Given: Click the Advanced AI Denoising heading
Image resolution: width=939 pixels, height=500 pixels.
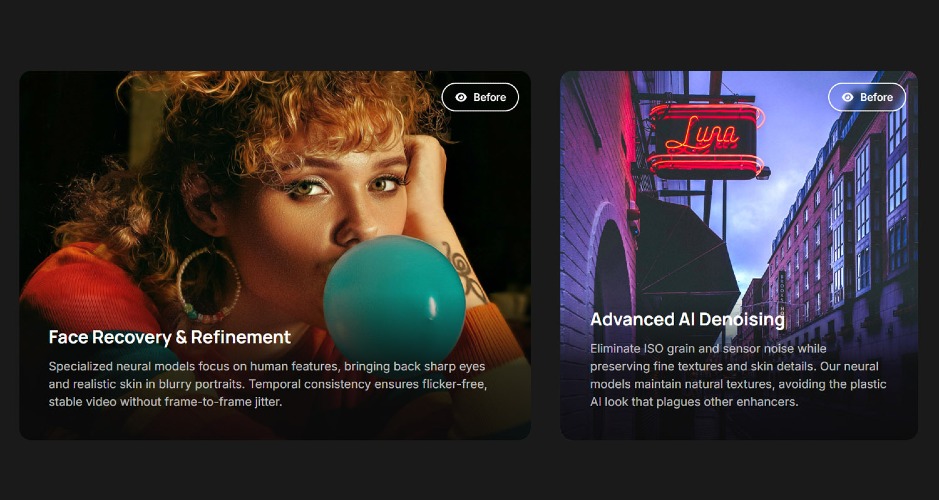Looking at the screenshot, I should tap(687, 319).
